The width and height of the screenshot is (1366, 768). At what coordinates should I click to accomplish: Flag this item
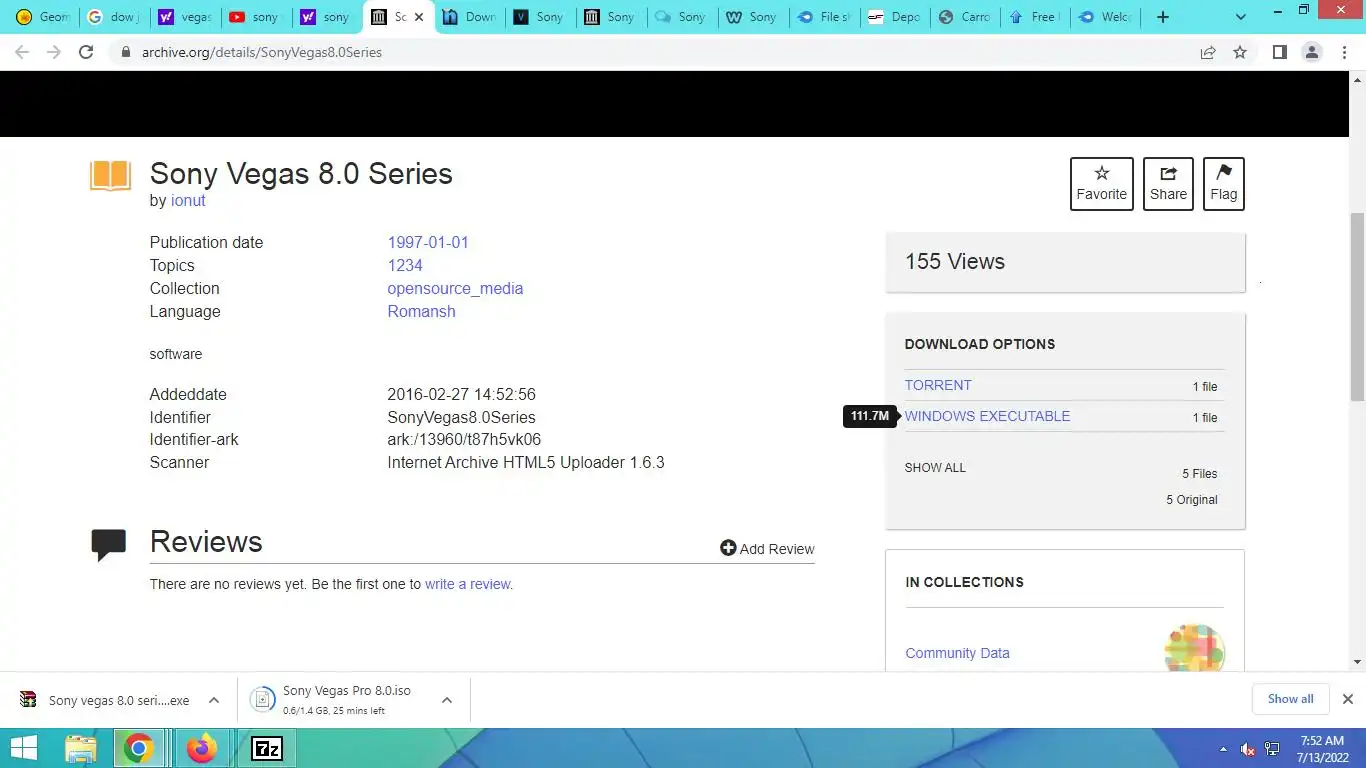(x=1223, y=184)
